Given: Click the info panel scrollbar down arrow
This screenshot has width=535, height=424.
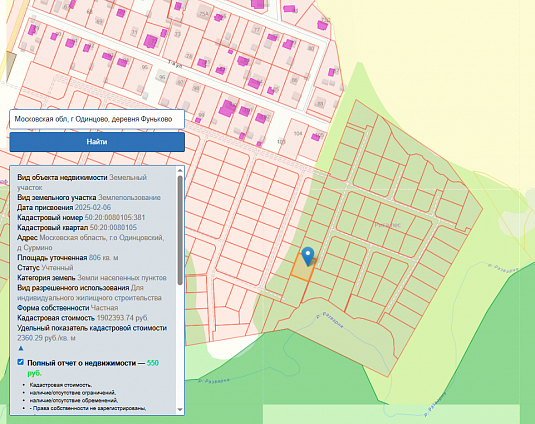Looking at the screenshot, I should point(180,410).
